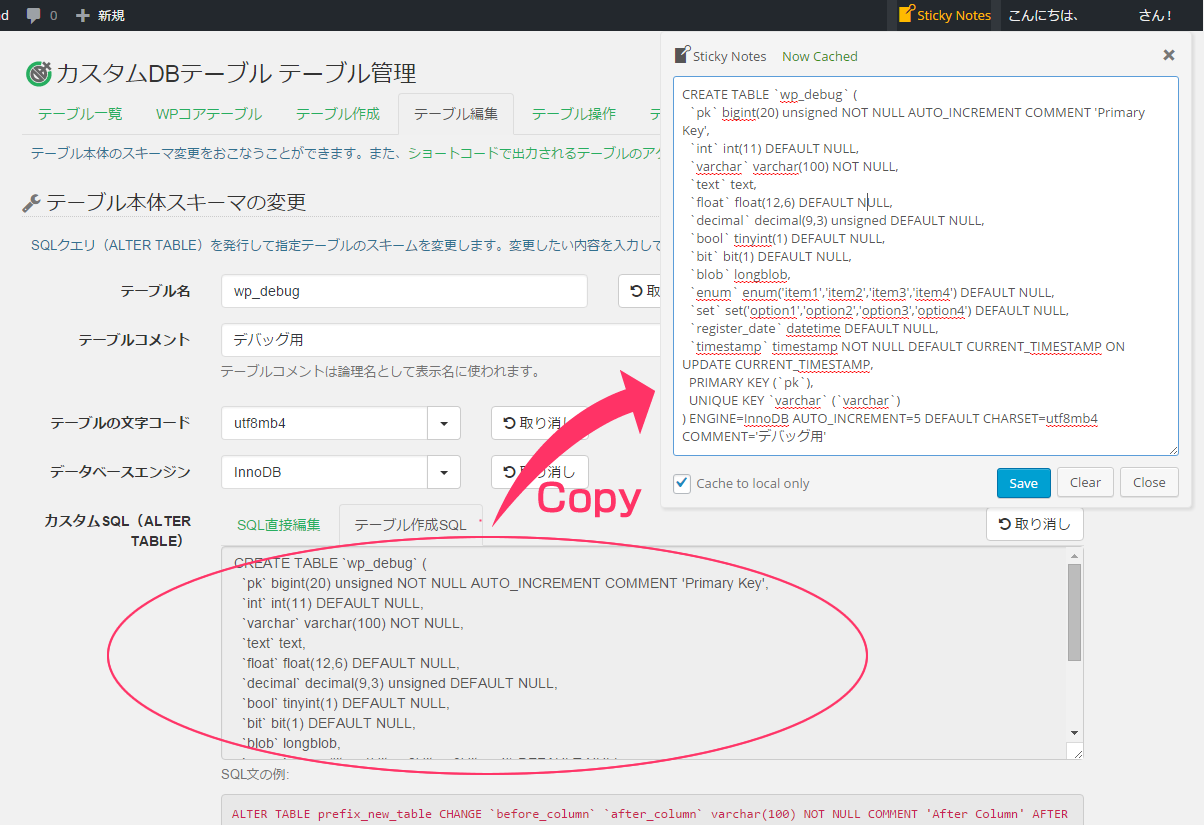The image size is (1204, 825).
Task: Open Sticky Notes in admin bar
Action: [x=945, y=15]
